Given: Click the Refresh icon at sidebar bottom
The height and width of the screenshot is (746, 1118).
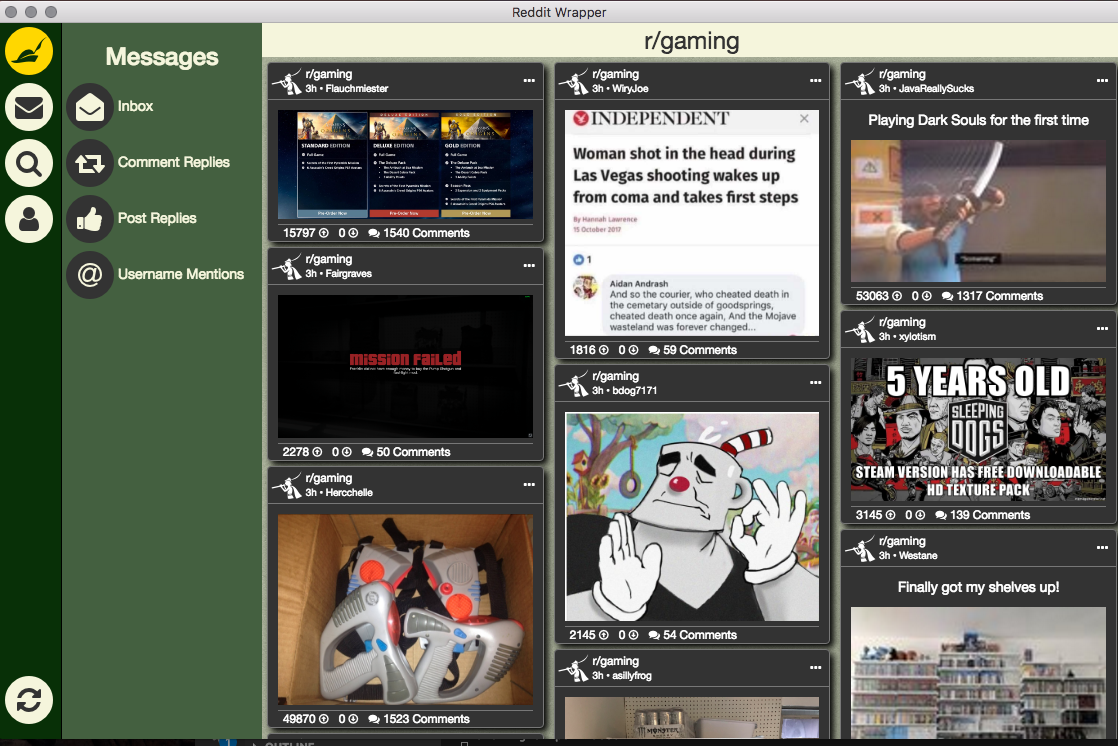Looking at the screenshot, I should coord(29,700).
